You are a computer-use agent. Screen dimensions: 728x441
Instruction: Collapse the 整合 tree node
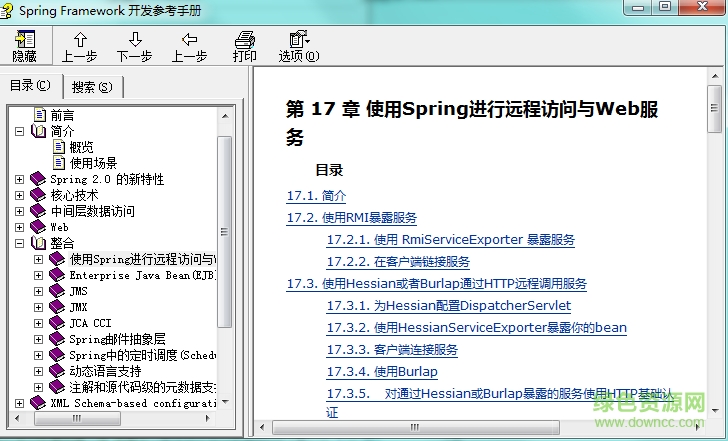(x=19, y=243)
